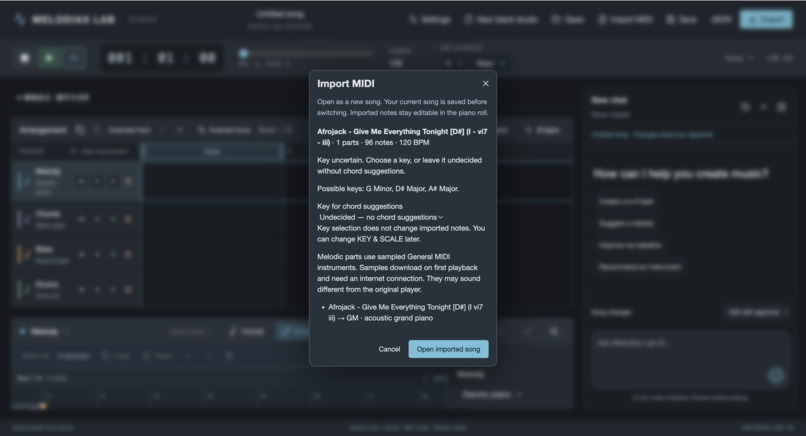Click the 001:01:00 position counter
Viewport: 806px width, 436px height.
point(162,58)
